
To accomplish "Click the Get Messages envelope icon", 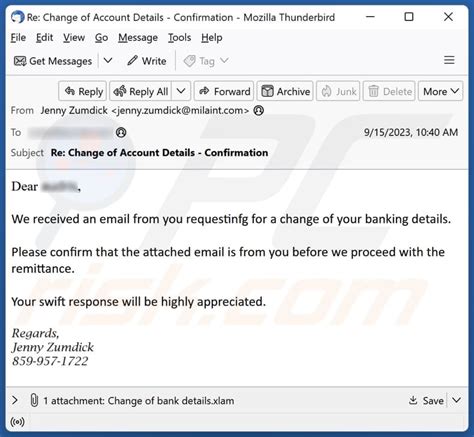I will pos(20,61).
